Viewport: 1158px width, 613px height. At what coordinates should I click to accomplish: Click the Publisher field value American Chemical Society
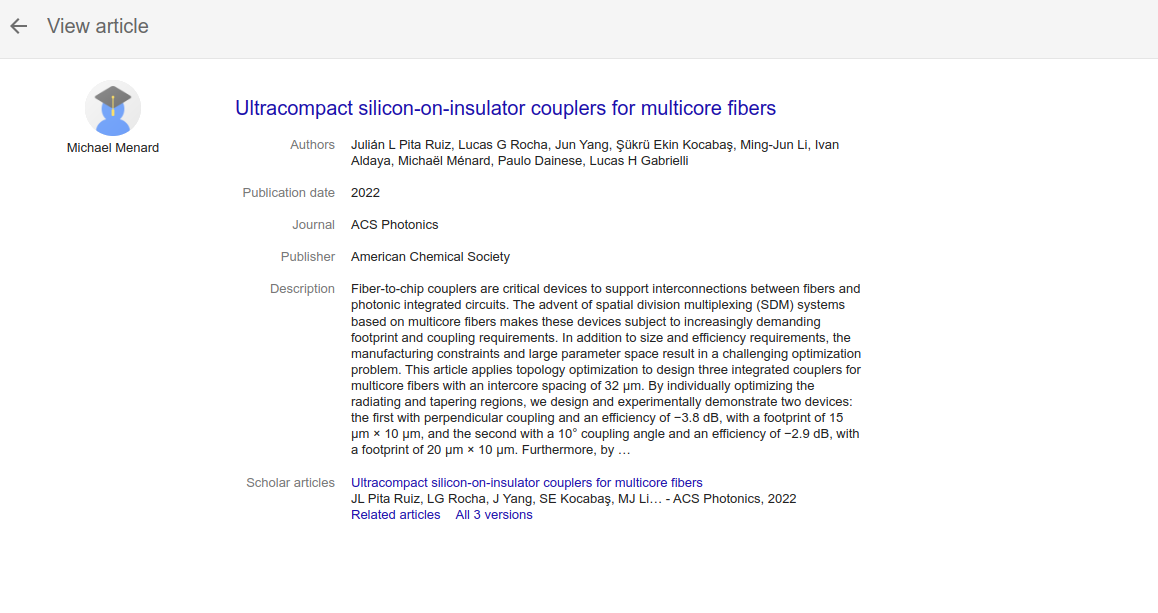pos(430,256)
